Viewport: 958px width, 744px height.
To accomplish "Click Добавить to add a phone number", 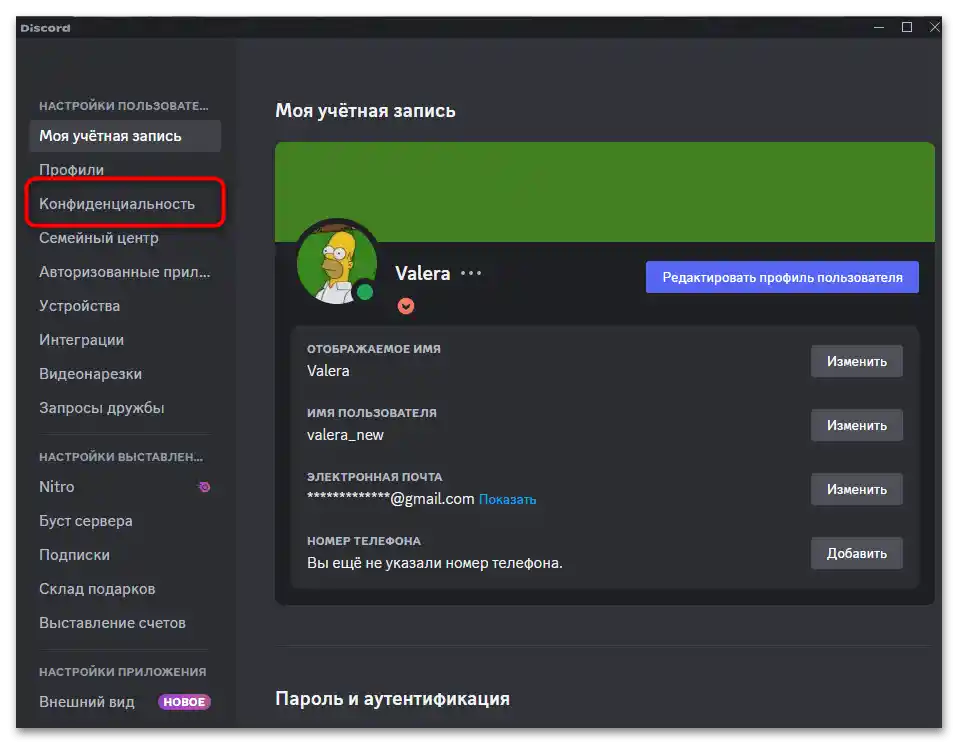I will click(x=856, y=553).
